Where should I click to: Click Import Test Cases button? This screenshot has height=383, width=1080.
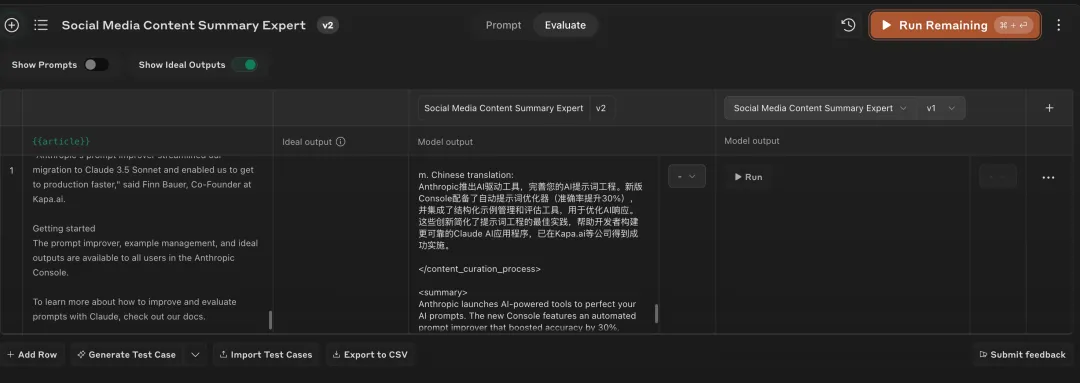pos(266,355)
